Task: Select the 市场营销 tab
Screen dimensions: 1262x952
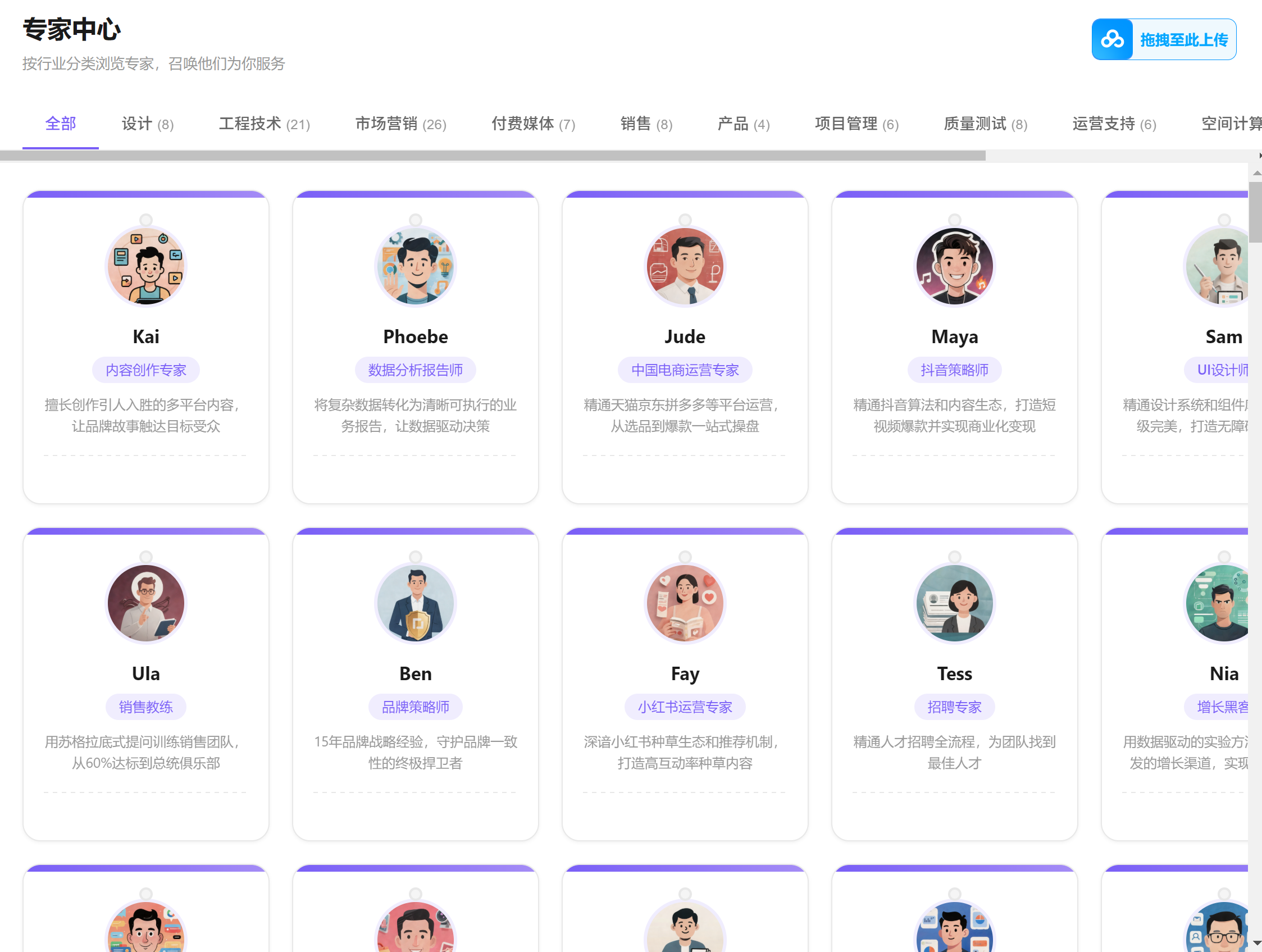Action: 400,124
